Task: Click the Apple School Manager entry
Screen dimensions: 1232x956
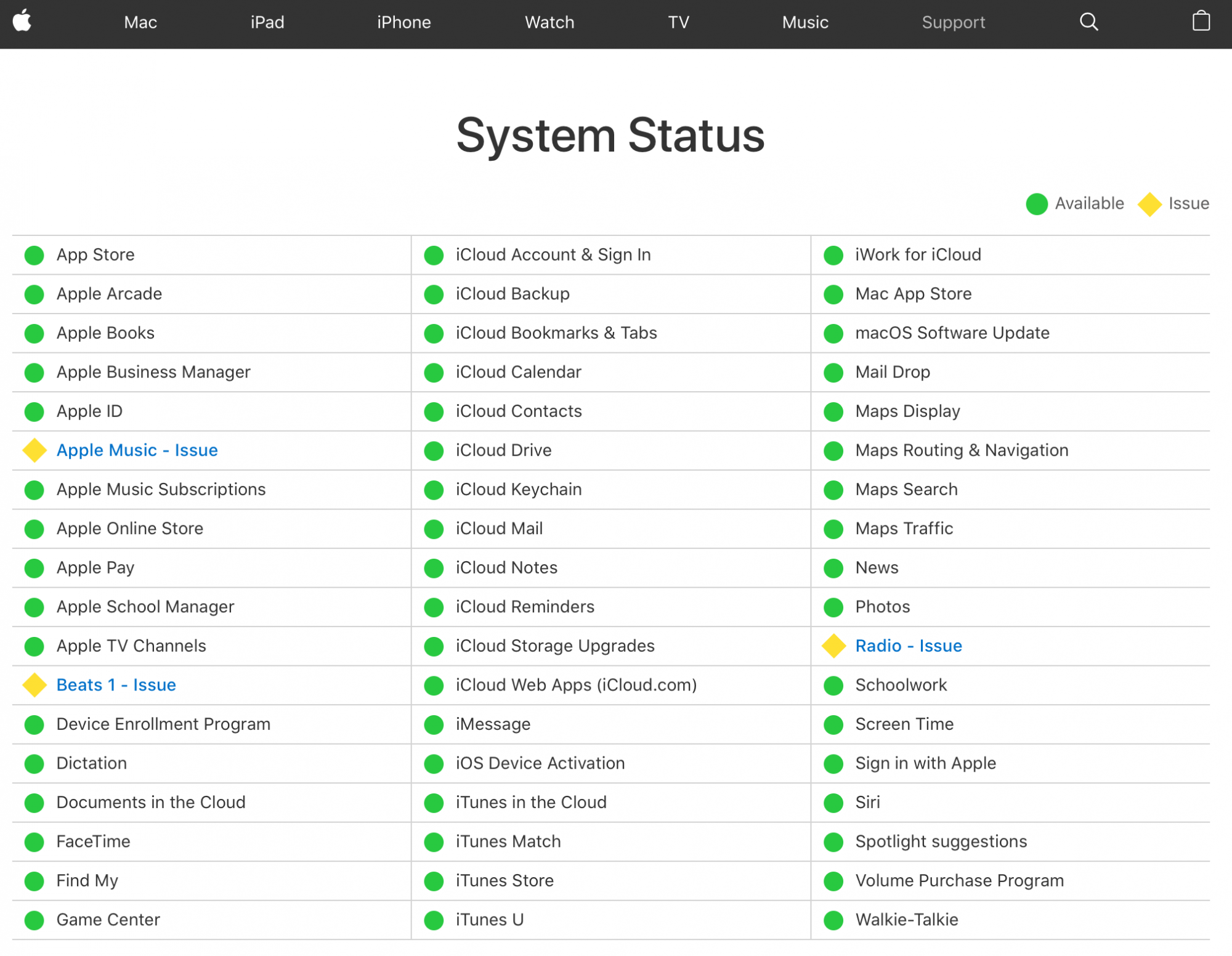Action: pyautogui.click(x=145, y=607)
